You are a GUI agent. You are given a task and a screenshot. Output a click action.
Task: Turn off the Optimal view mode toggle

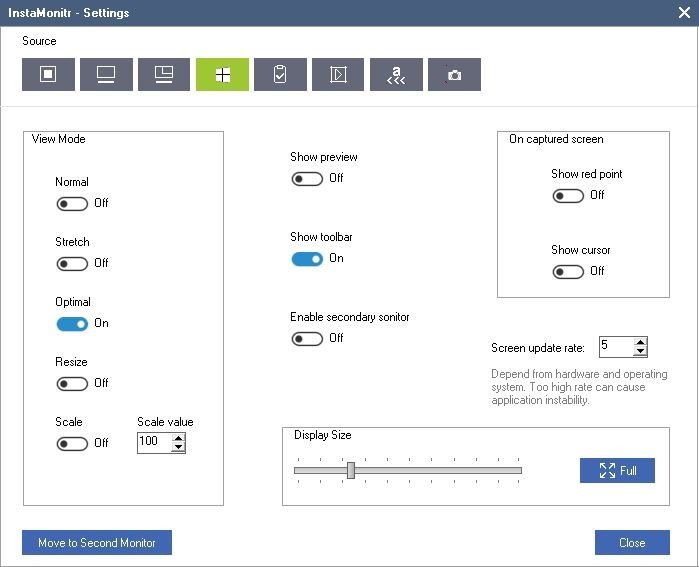pyautogui.click(x=72, y=324)
